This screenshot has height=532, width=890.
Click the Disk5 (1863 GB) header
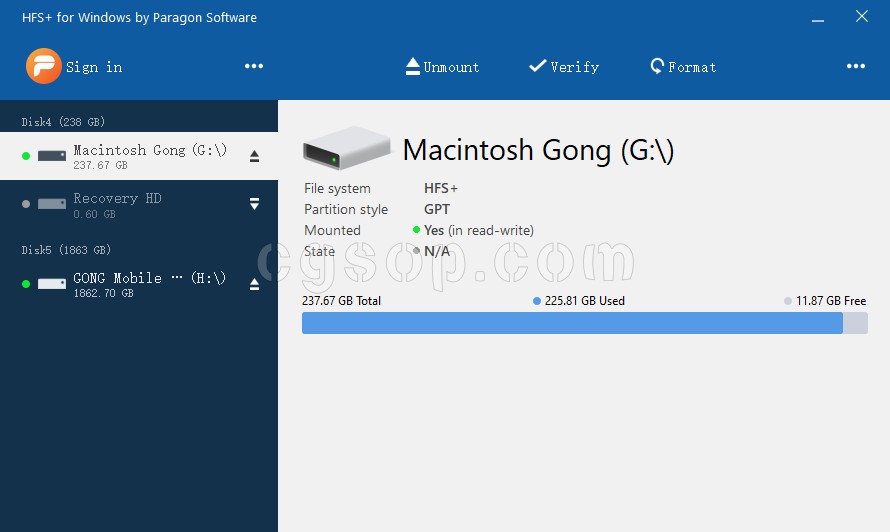(x=66, y=250)
